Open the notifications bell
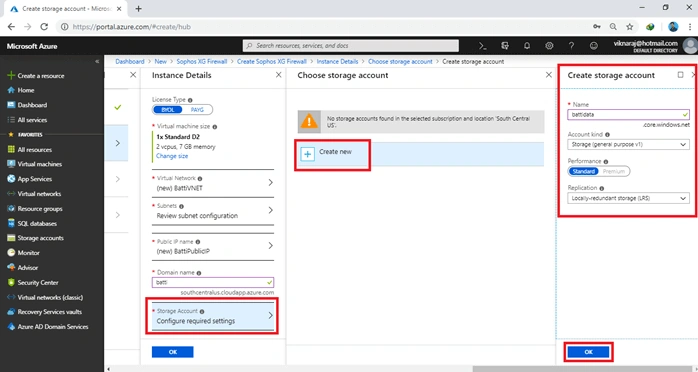 [x=527, y=46]
